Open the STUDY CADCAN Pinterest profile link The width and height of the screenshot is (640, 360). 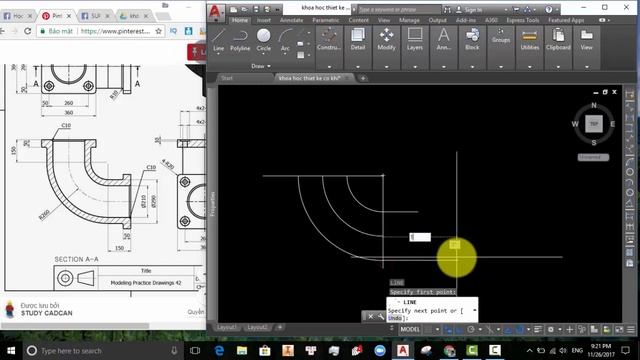pos(47,313)
